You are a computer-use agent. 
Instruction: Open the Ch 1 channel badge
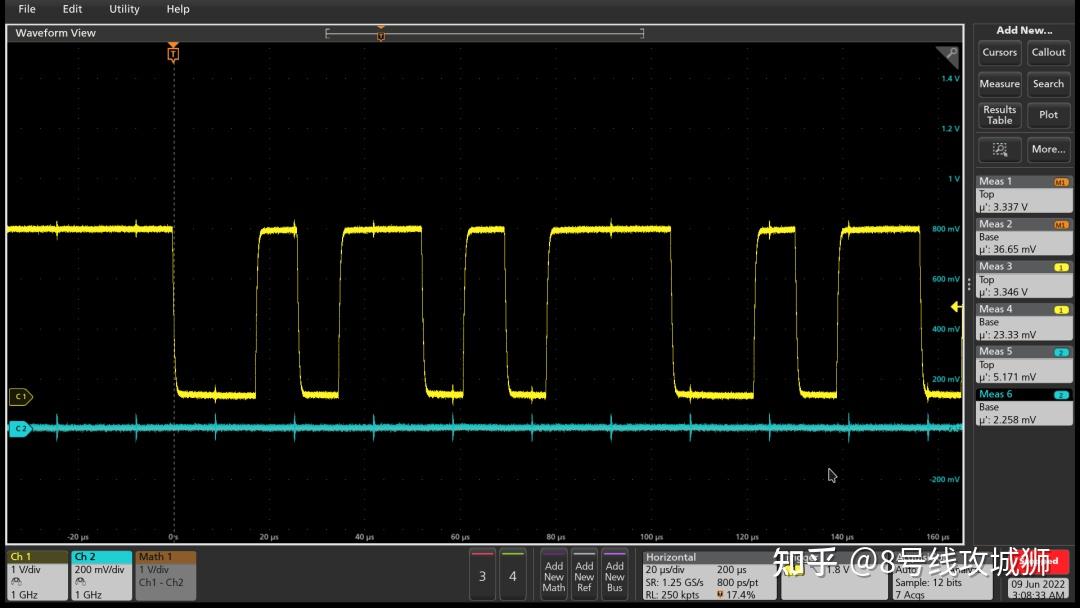[x=37, y=576]
